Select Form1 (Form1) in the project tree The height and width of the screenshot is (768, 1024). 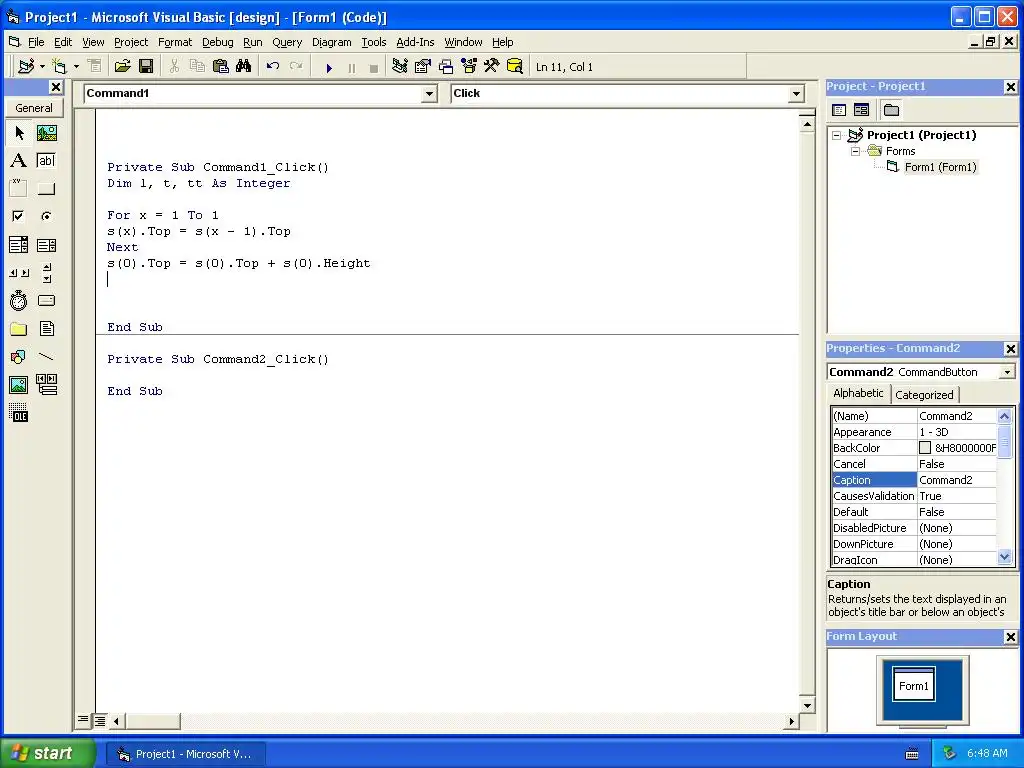pos(940,167)
